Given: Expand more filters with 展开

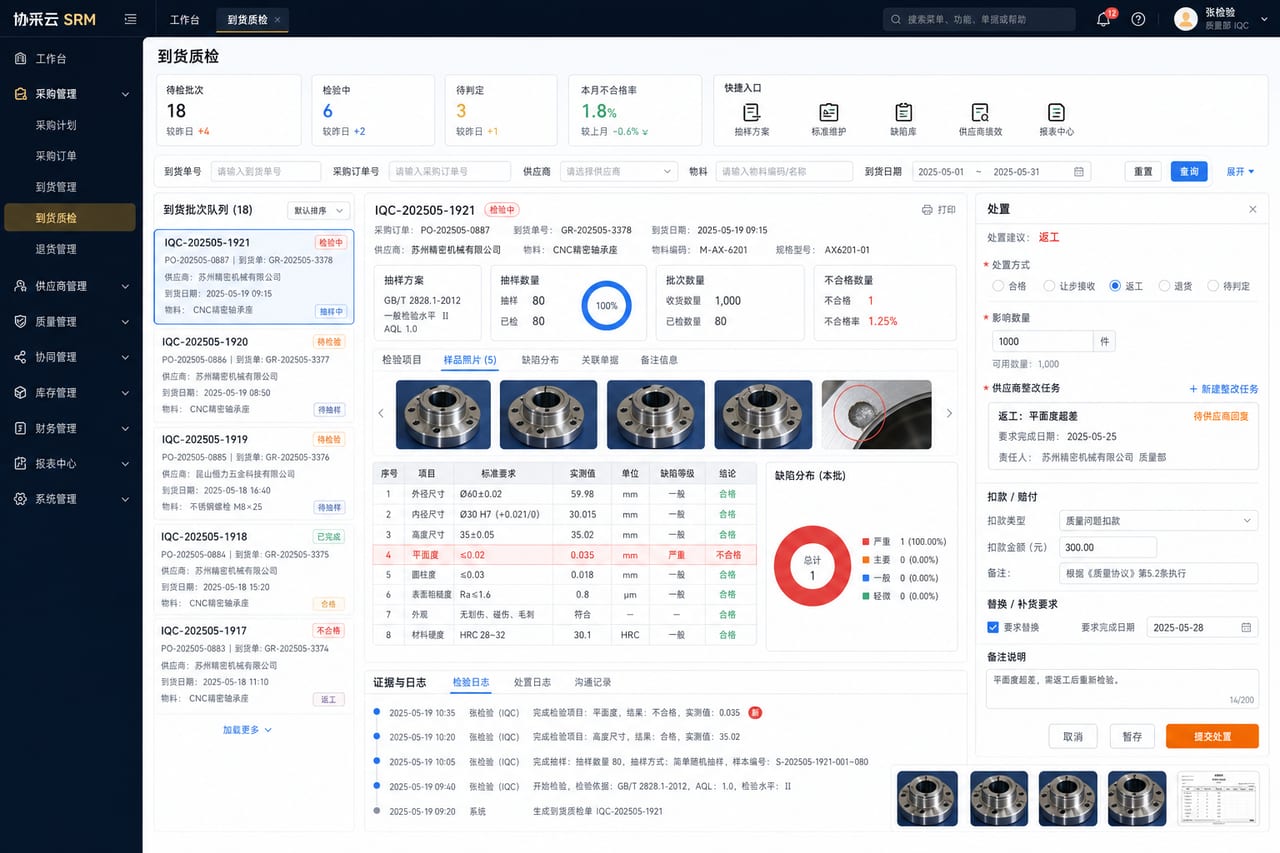Looking at the screenshot, I should coord(1240,172).
